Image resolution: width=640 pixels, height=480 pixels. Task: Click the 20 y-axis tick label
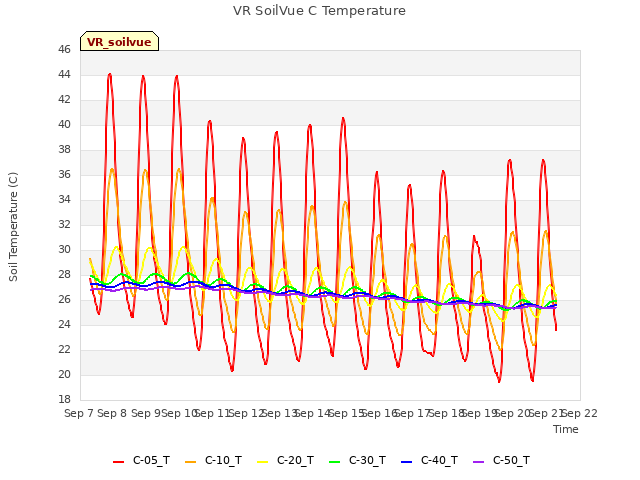click(64, 375)
